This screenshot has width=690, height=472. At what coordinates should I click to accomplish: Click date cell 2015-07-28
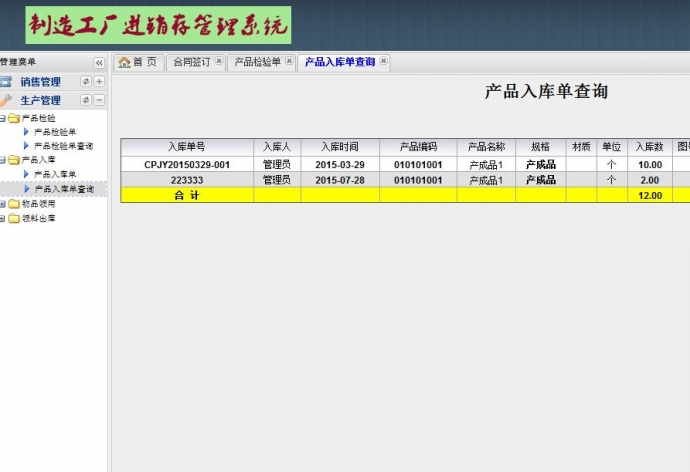[x=340, y=180]
